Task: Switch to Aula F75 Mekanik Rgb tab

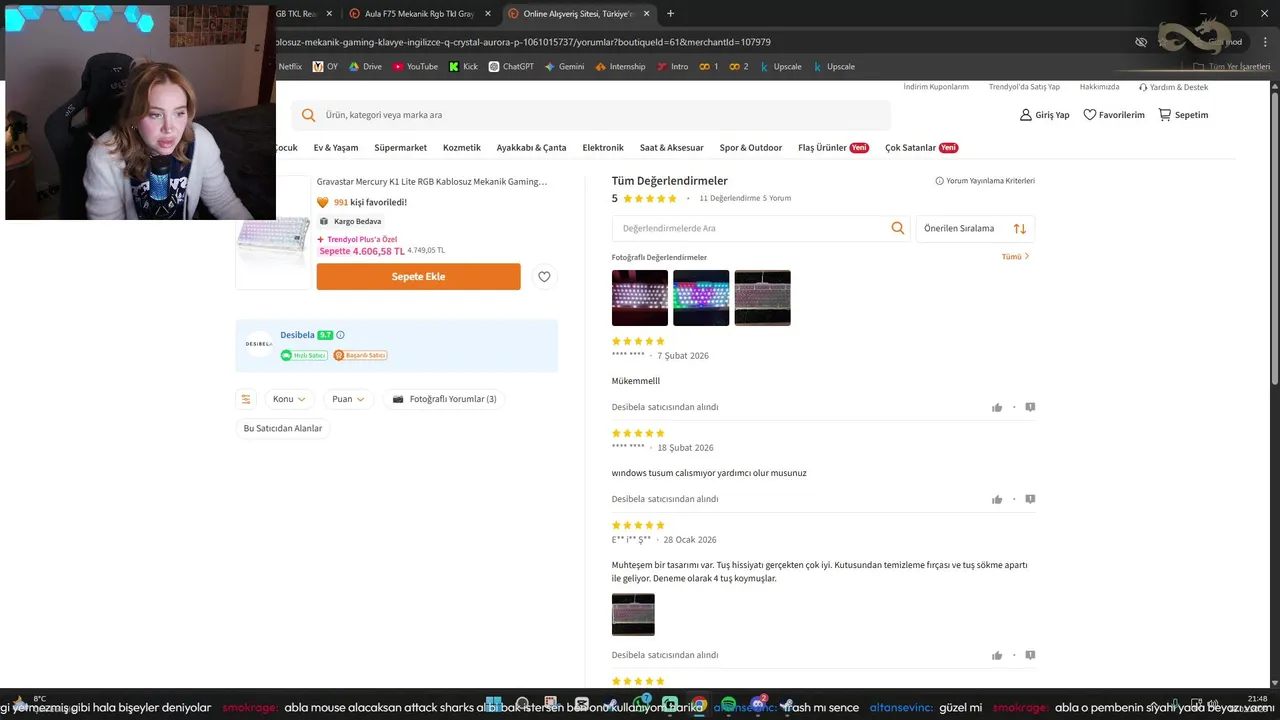Action: pyautogui.click(x=419, y=14)
